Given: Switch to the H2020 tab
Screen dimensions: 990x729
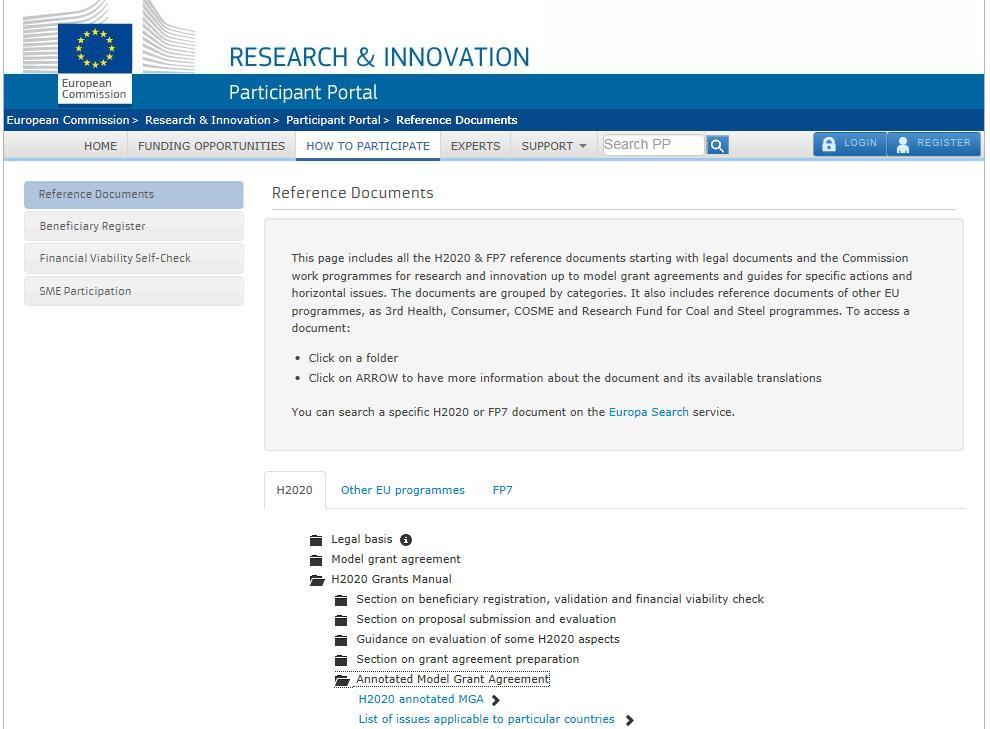Looking at the screenshot, I should pyautogui.click(x=295, y=490).
